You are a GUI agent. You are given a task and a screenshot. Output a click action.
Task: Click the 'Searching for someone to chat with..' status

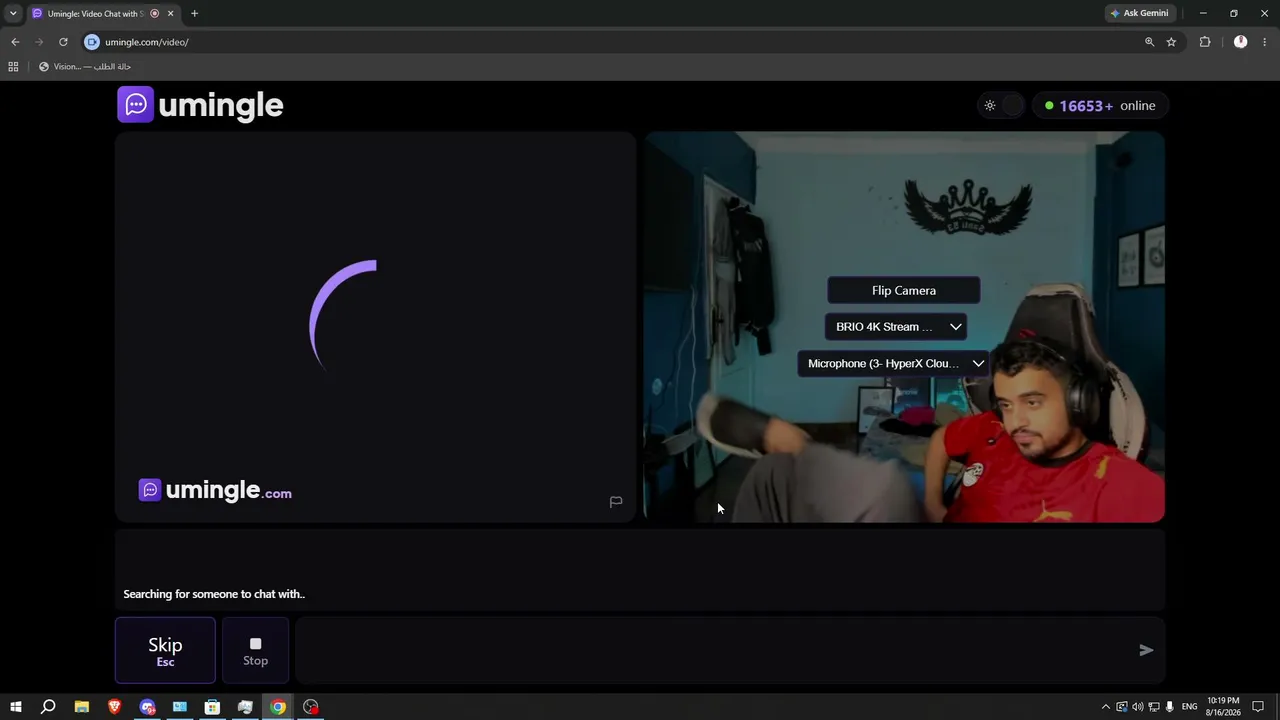[x=214, y=594]
